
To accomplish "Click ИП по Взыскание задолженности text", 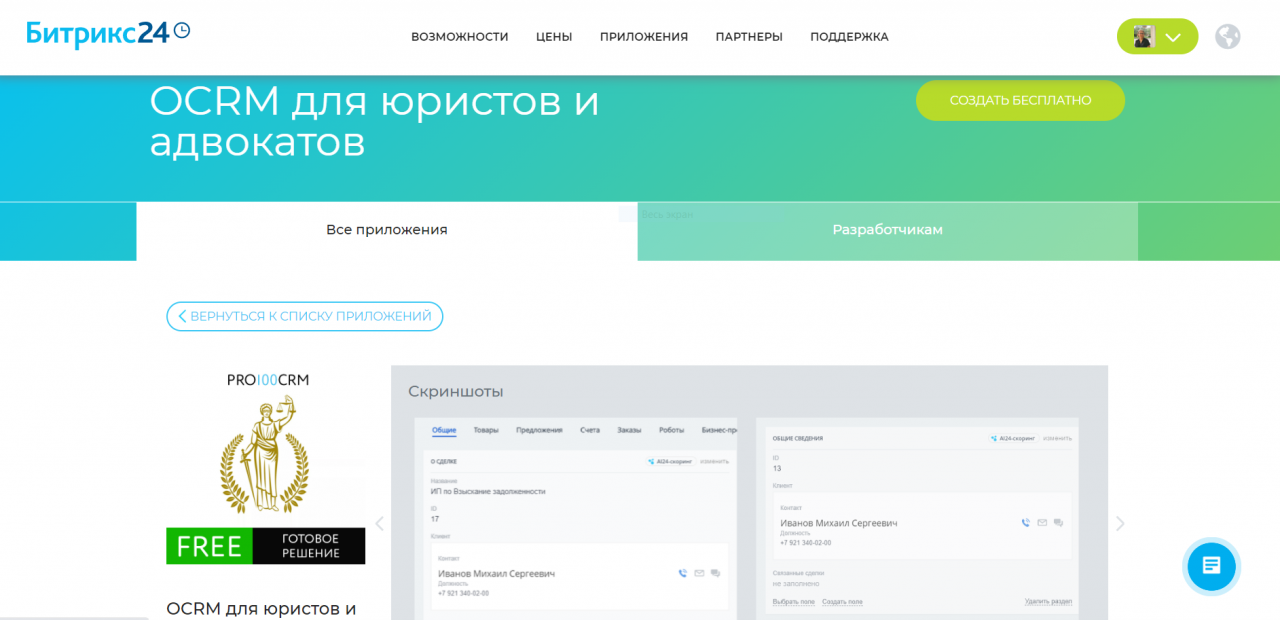I will click(x=488, y=492).
